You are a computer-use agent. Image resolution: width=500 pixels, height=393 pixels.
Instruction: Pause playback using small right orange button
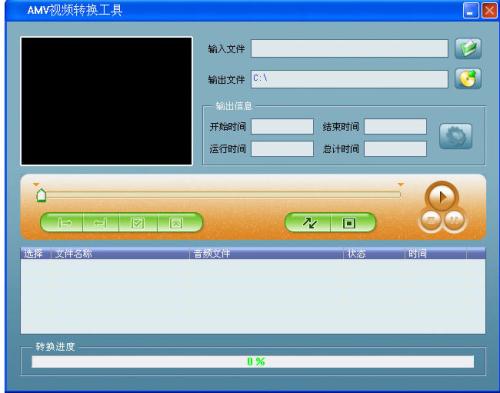(x=454, y=220)
